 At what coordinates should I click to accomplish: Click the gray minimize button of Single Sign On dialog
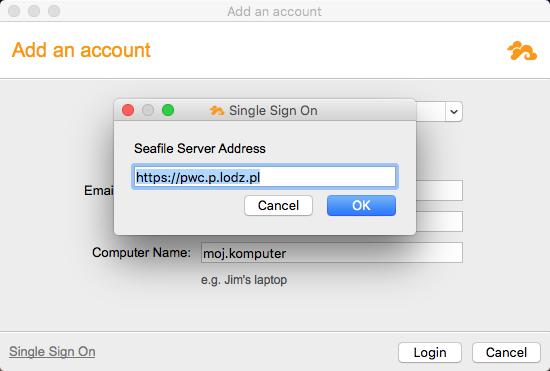point(148,110)
